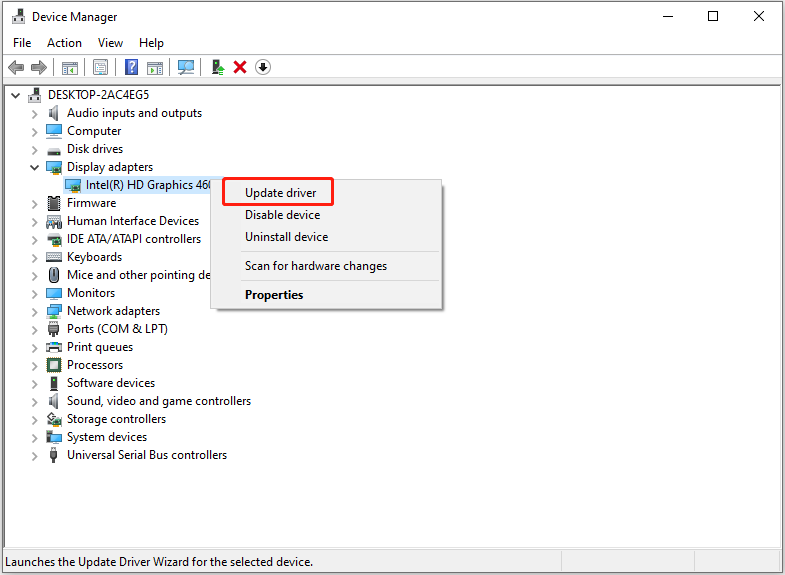Maximize the Device Manager window
785x575 pixels.
[x=713, y=16]
